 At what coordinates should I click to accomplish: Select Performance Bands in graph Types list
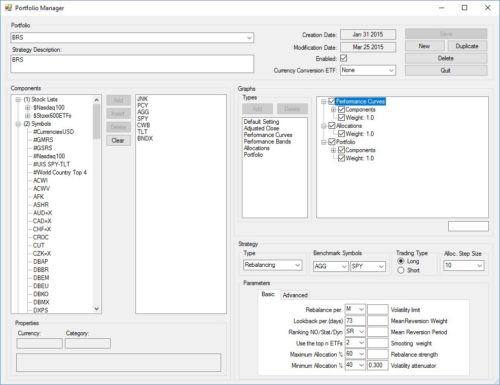[267, 141]
